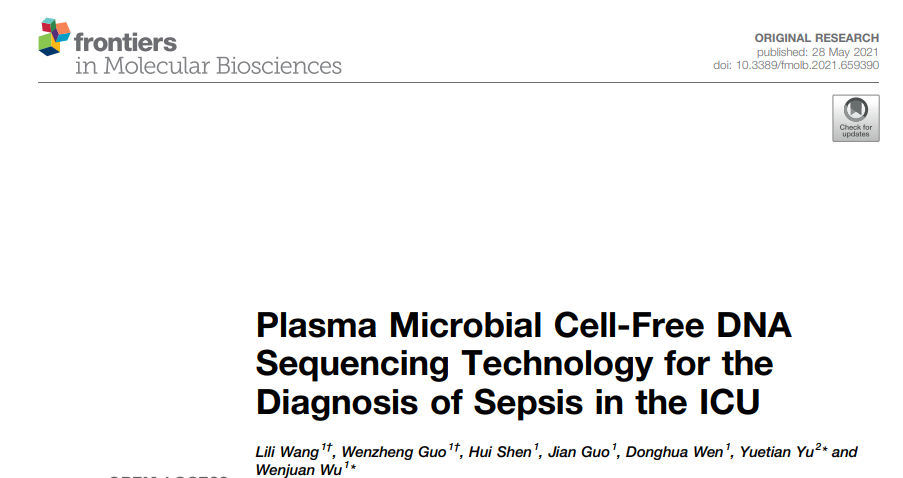Click author name Wenzheng Guo
Viewport: 903px width, 478px height.
pos(394,452)
